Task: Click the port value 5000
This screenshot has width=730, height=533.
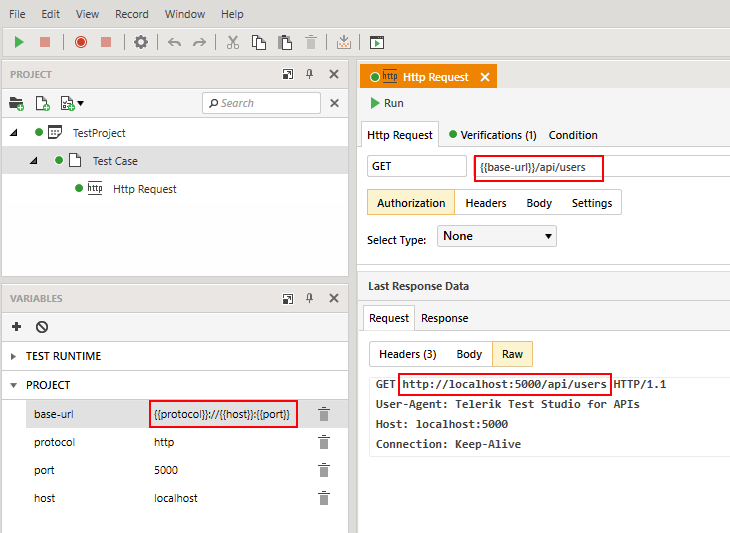Action: (166, 470)
